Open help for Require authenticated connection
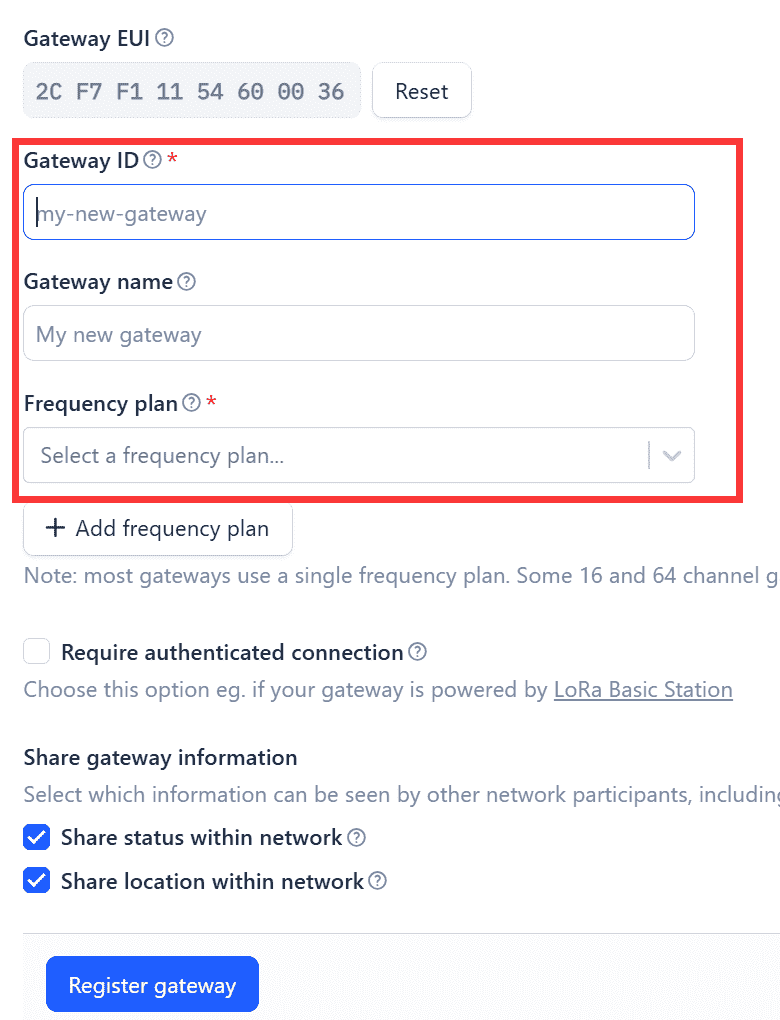The image size is (780, 1020). (418, 652)
